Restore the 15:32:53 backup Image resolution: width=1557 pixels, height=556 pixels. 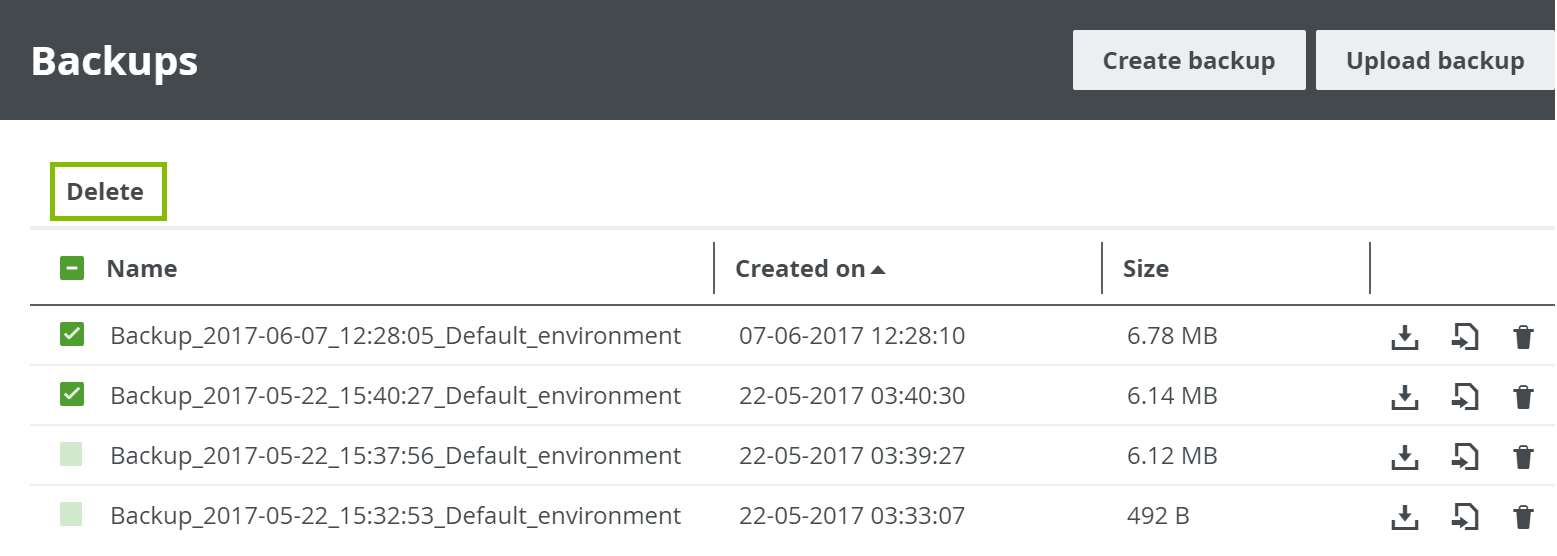click(1465, 518)
